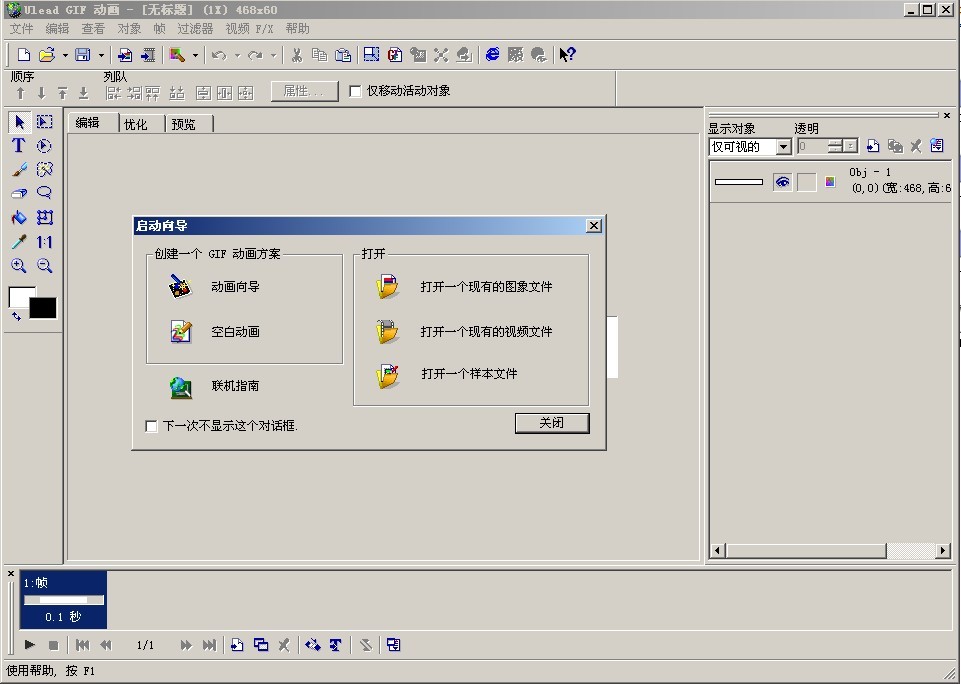Check 下一次不显示这个对话框 checkbox
The width and height of the screenshot is (961, 684).
point(151,426)
